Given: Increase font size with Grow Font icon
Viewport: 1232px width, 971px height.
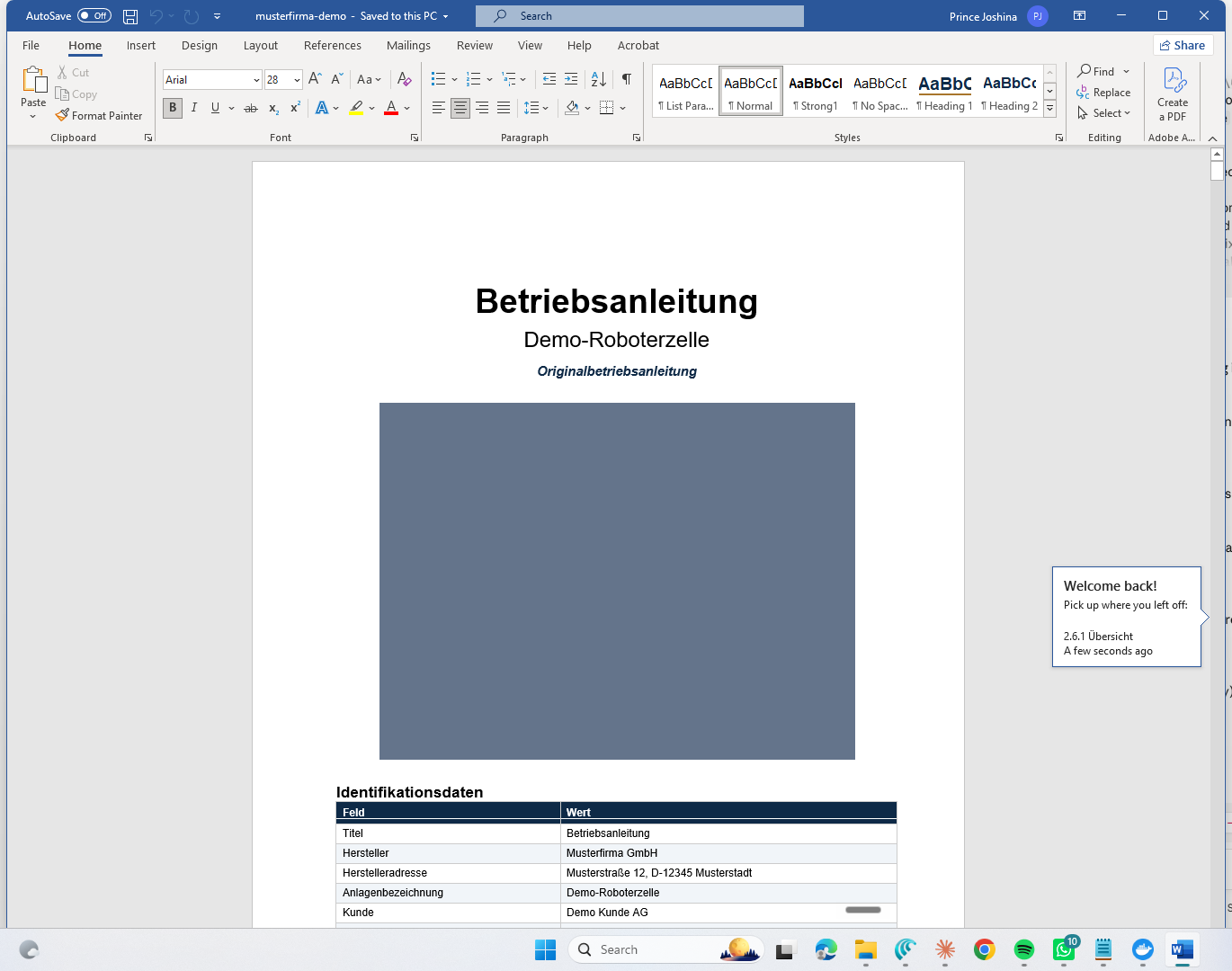Looking at the screenshot, I should (315, 79).
